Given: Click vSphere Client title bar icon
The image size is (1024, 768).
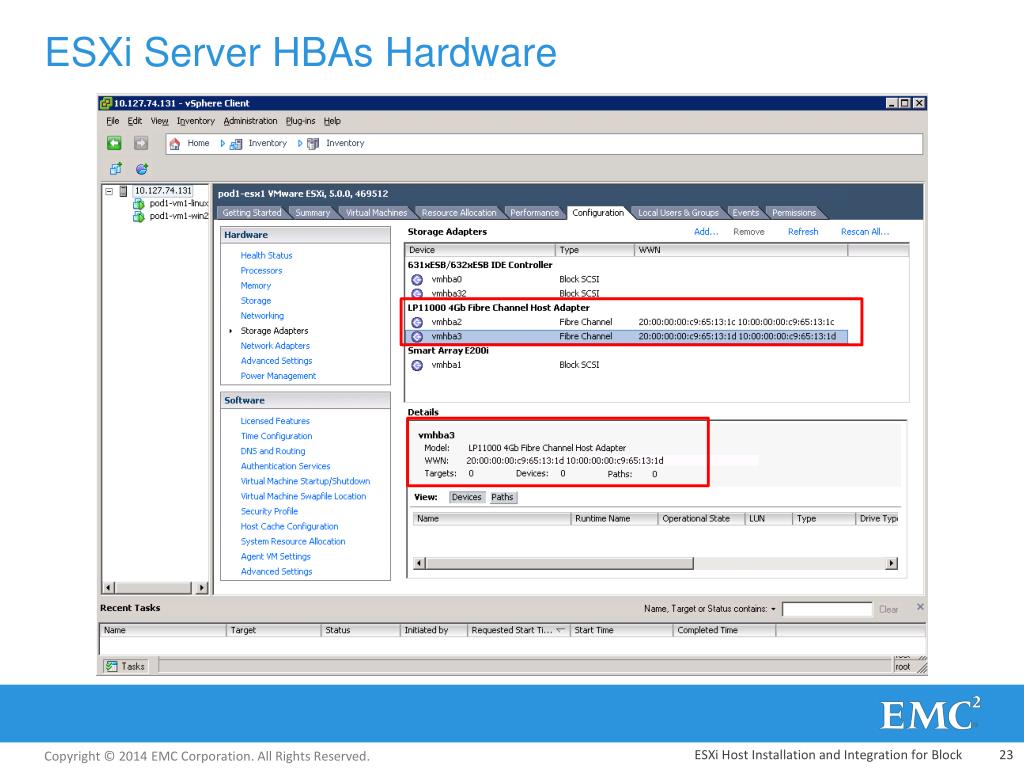Looking at the screenshot, I should click(x=105, y=103).
